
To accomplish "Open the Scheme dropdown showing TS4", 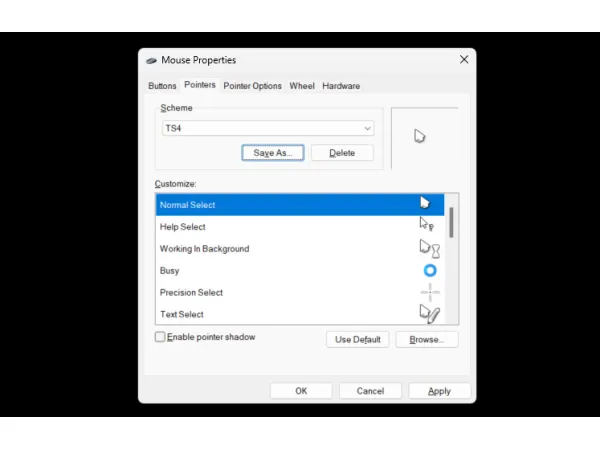I will point(268,128).
